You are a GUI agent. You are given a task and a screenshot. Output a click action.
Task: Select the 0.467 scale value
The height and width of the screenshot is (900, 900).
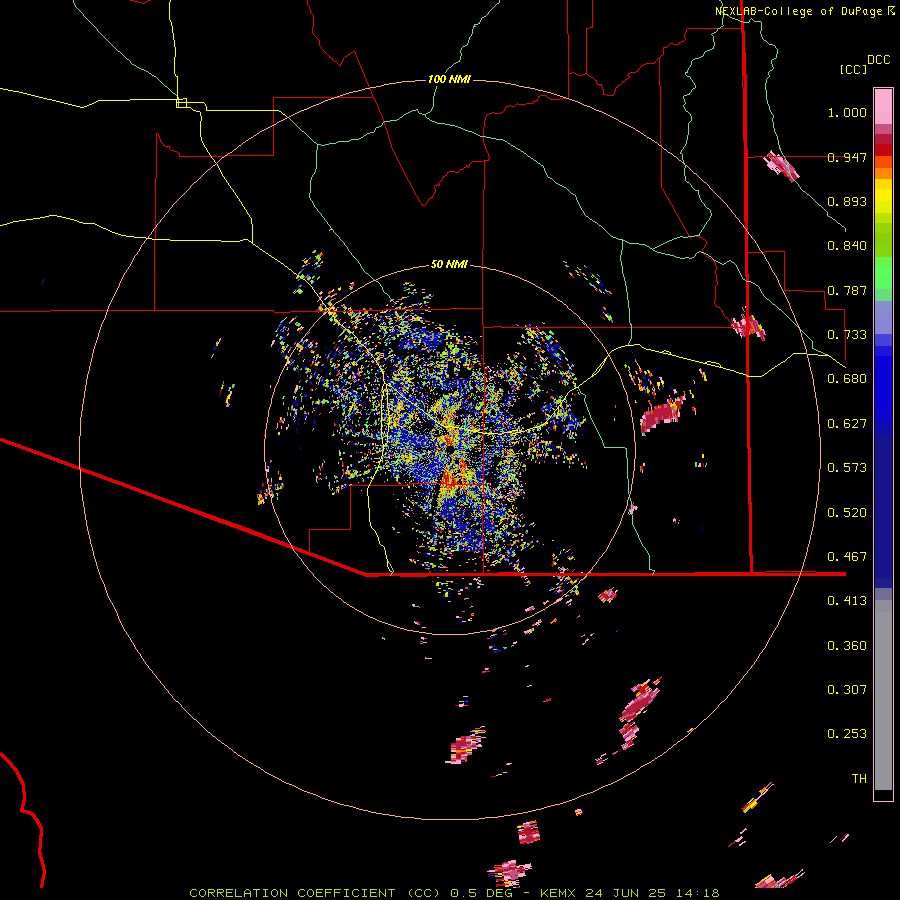(x=847, y=557)
